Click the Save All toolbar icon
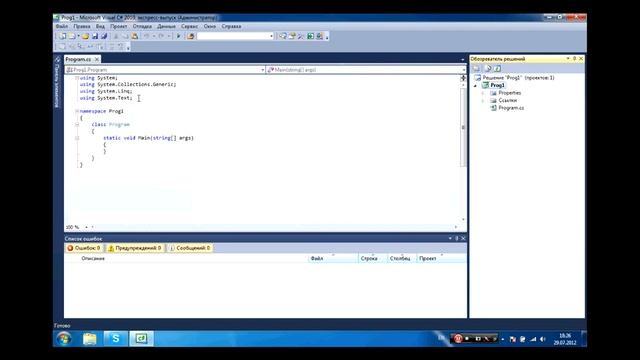The width and height of the screenshot is (640, 360). click(104, 36)
